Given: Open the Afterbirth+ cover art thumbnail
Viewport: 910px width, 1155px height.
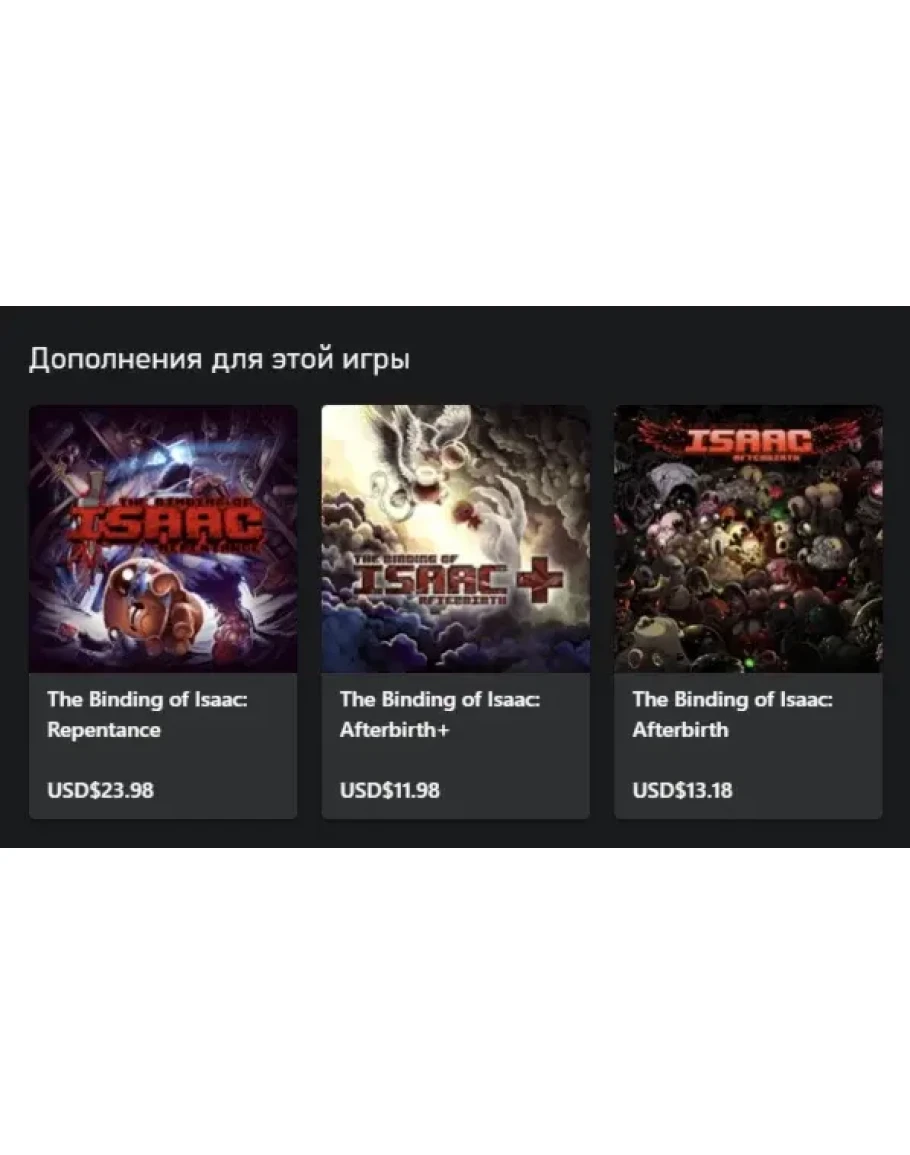Looking at the screenshot, I should (x=455, y=538).
